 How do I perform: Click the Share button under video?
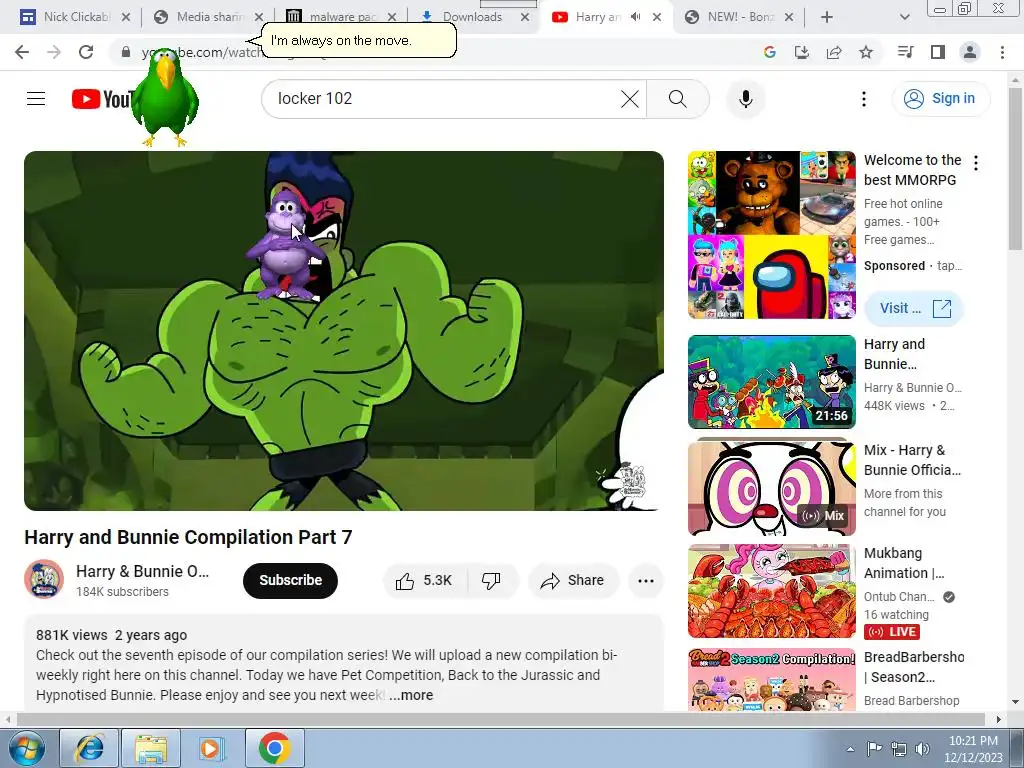click(573, 581)
